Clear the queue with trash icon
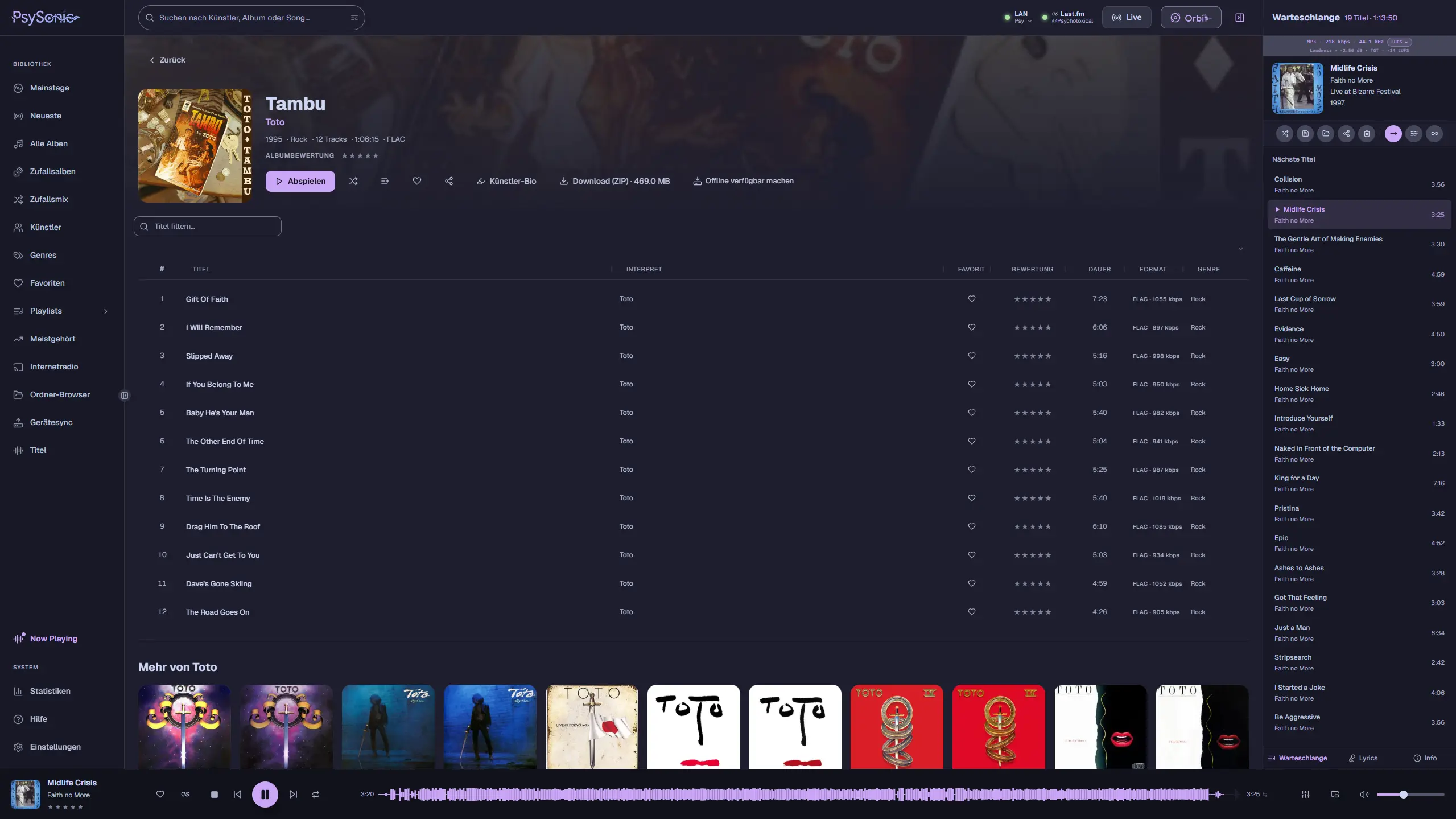 tap(1367, 134)
